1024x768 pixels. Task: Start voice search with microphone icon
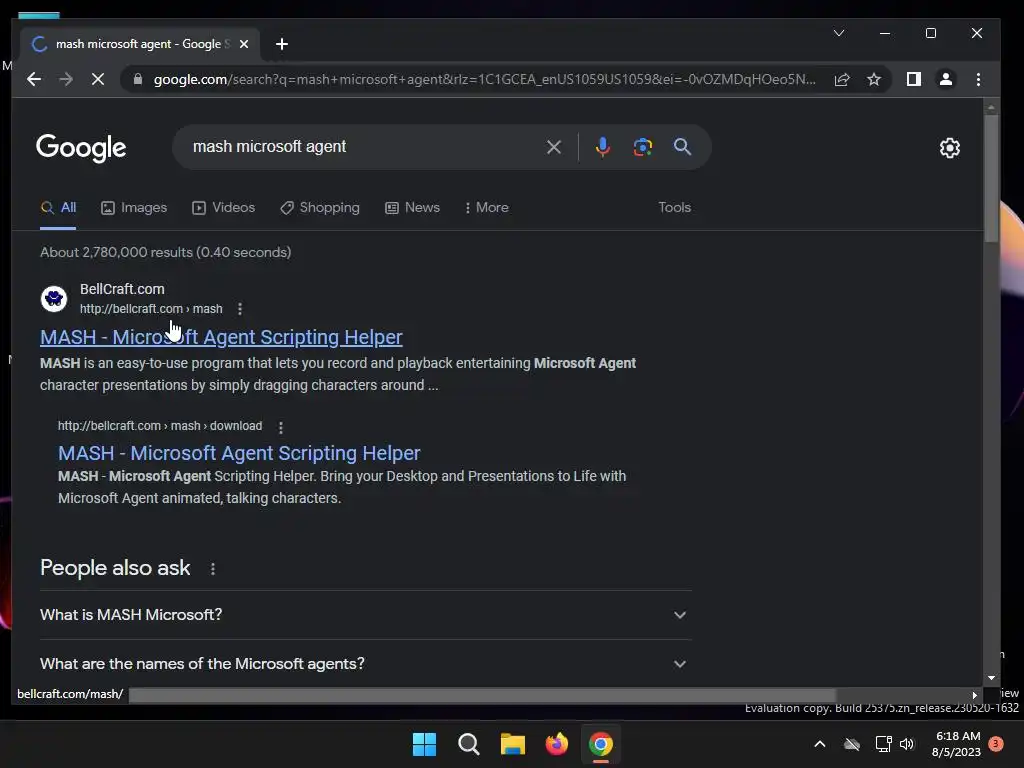coord(603,147)
